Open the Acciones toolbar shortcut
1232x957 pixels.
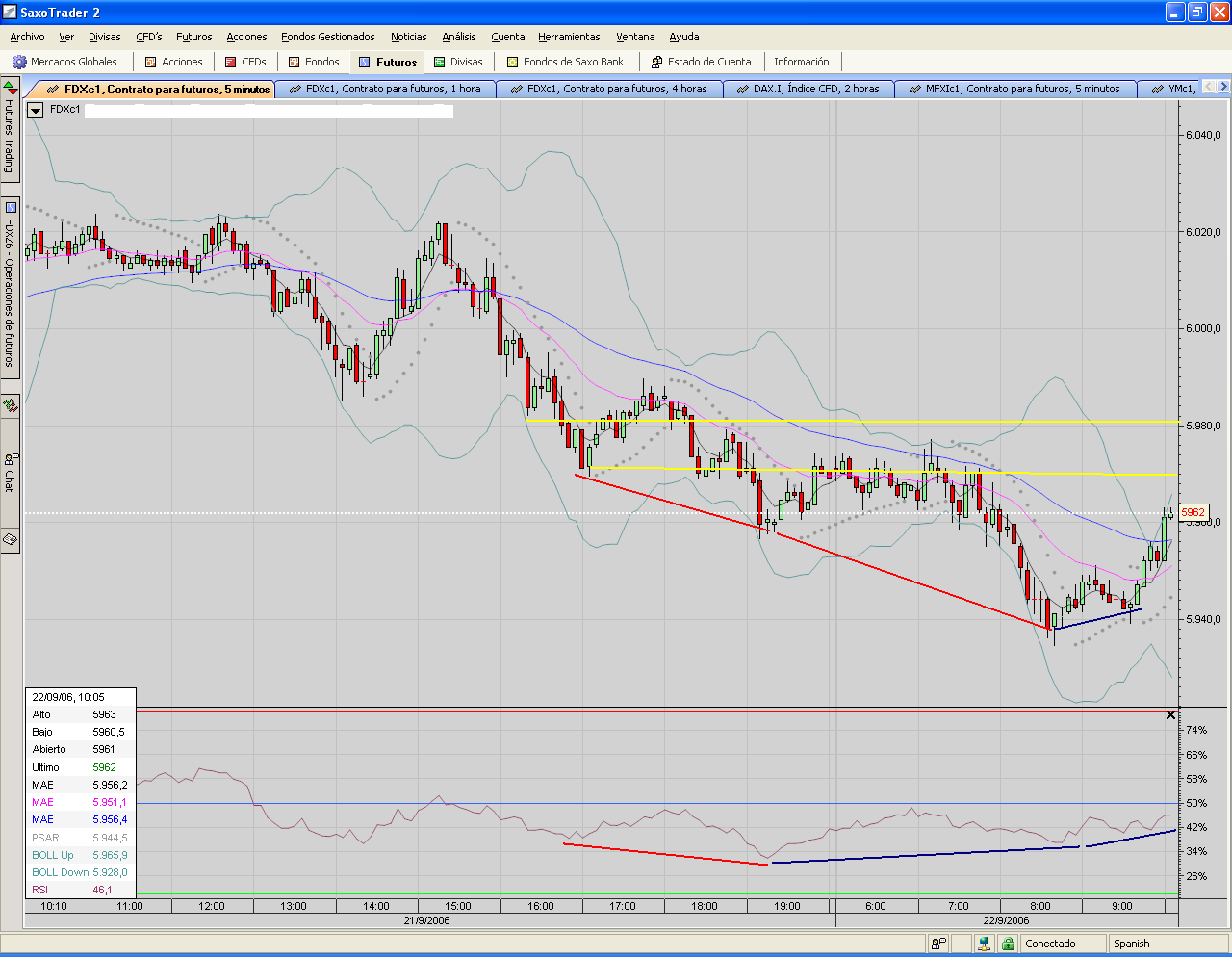tap(173, 62)
